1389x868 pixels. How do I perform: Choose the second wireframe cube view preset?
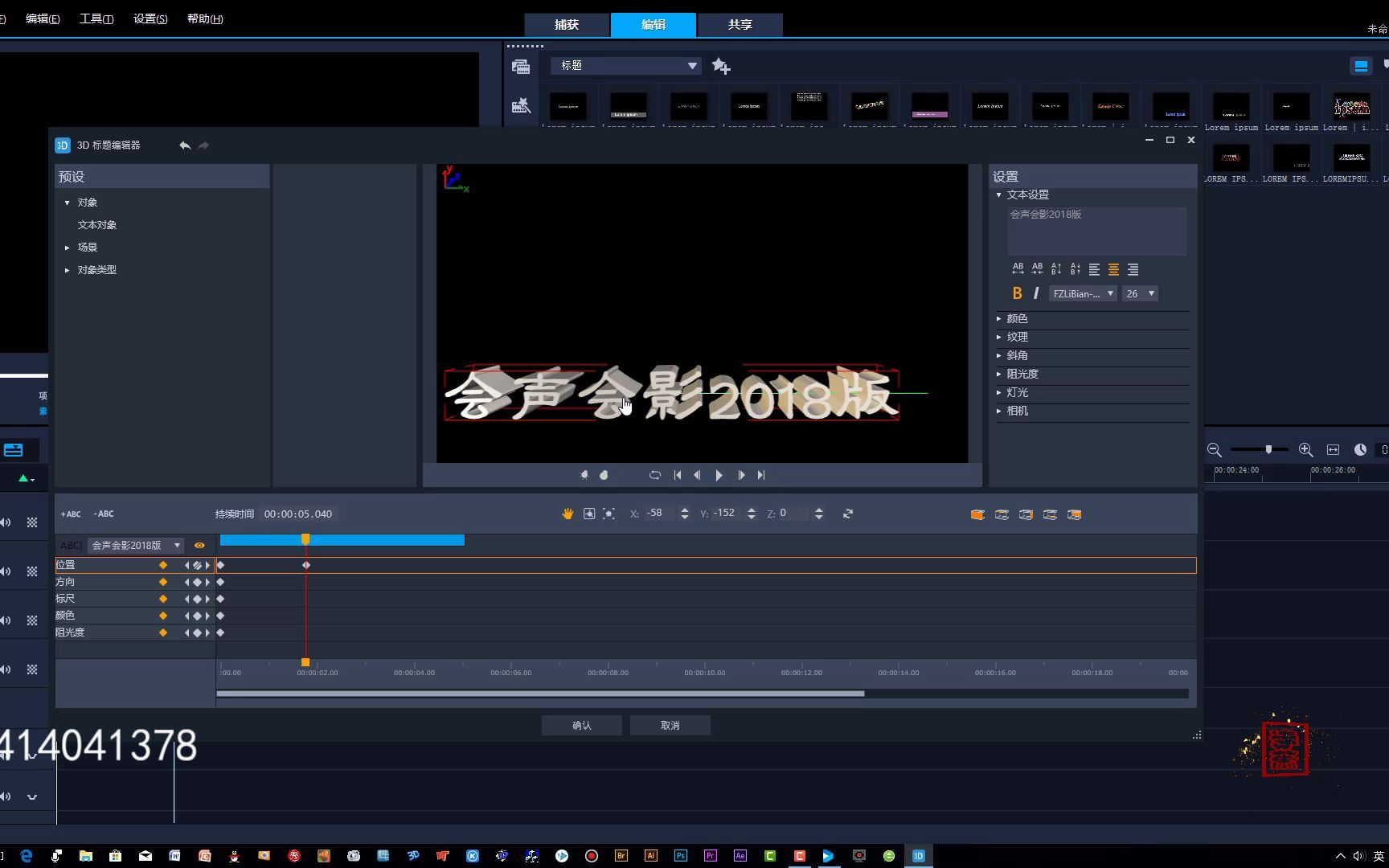(x=1002, y=514)
